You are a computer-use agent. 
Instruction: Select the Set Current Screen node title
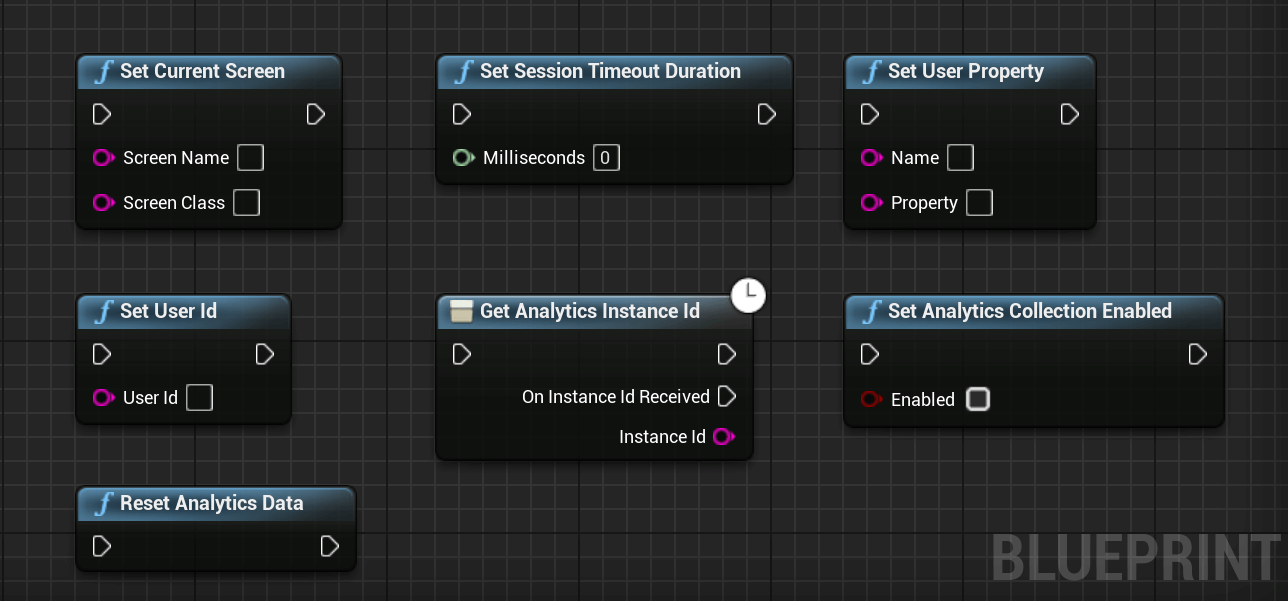(x=202, y=72)
